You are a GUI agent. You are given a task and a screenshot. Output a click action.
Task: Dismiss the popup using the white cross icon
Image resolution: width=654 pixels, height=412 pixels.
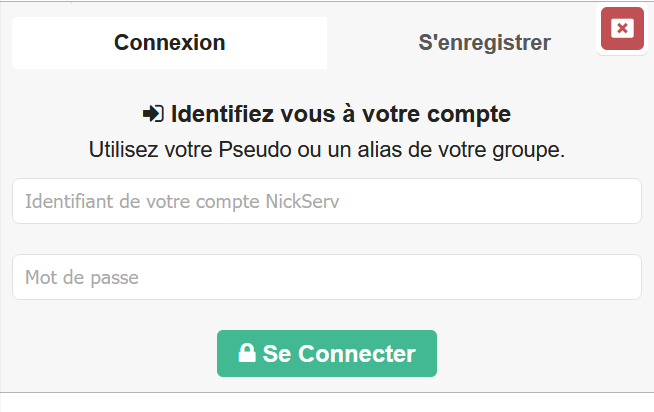[x=622, y=28]
